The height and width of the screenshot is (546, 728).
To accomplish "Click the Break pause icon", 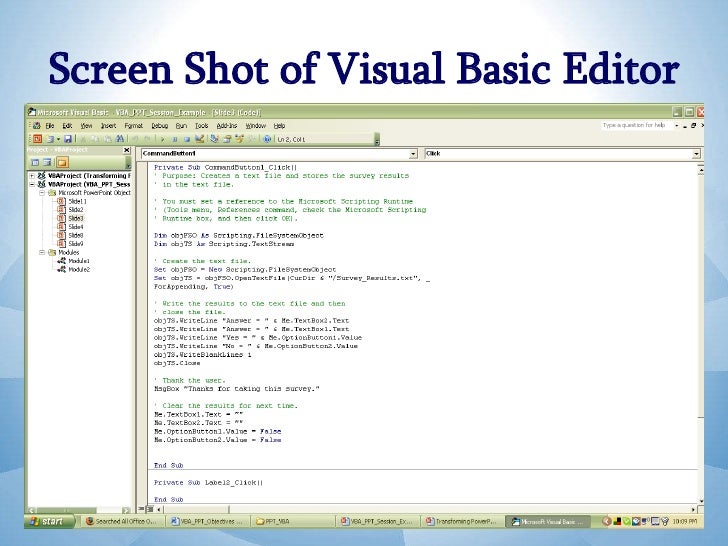I will pos(175,139).
